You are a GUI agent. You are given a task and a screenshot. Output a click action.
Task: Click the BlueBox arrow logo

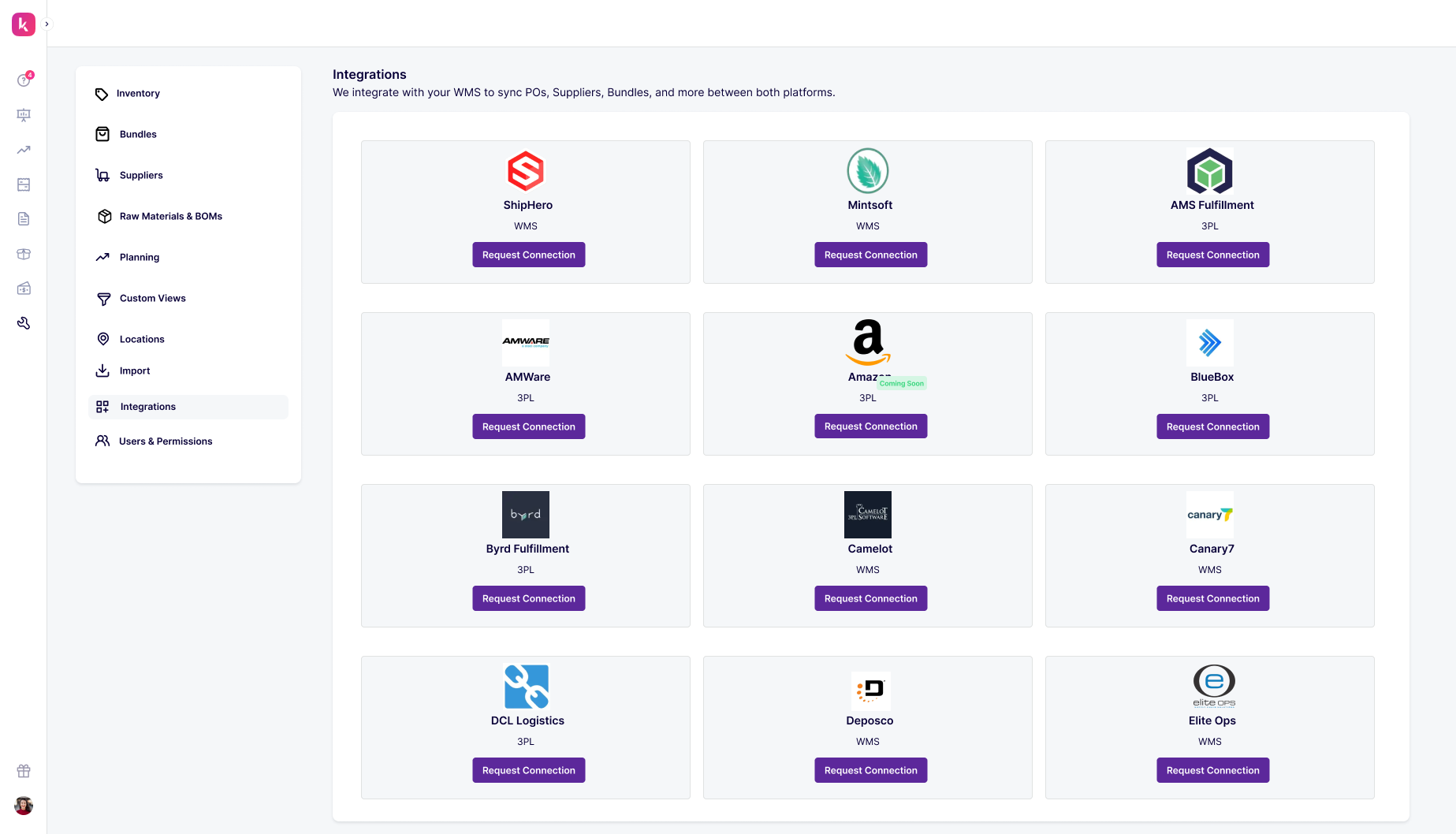click(1210, 343)
